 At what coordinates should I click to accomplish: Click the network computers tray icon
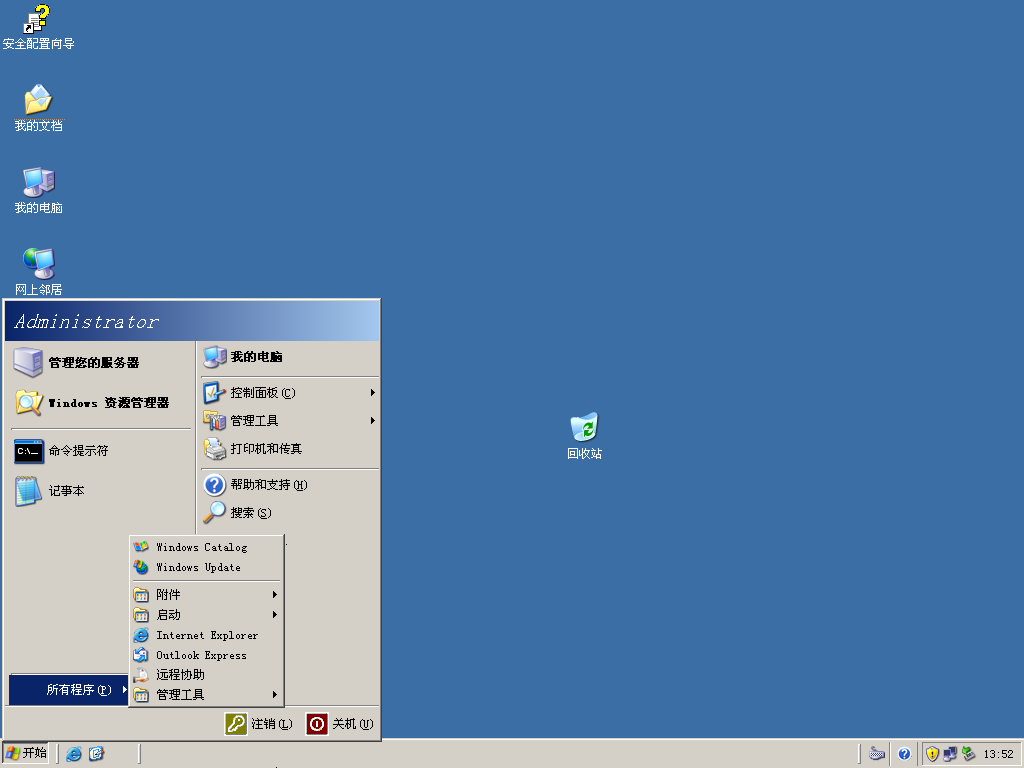(950, 754)
